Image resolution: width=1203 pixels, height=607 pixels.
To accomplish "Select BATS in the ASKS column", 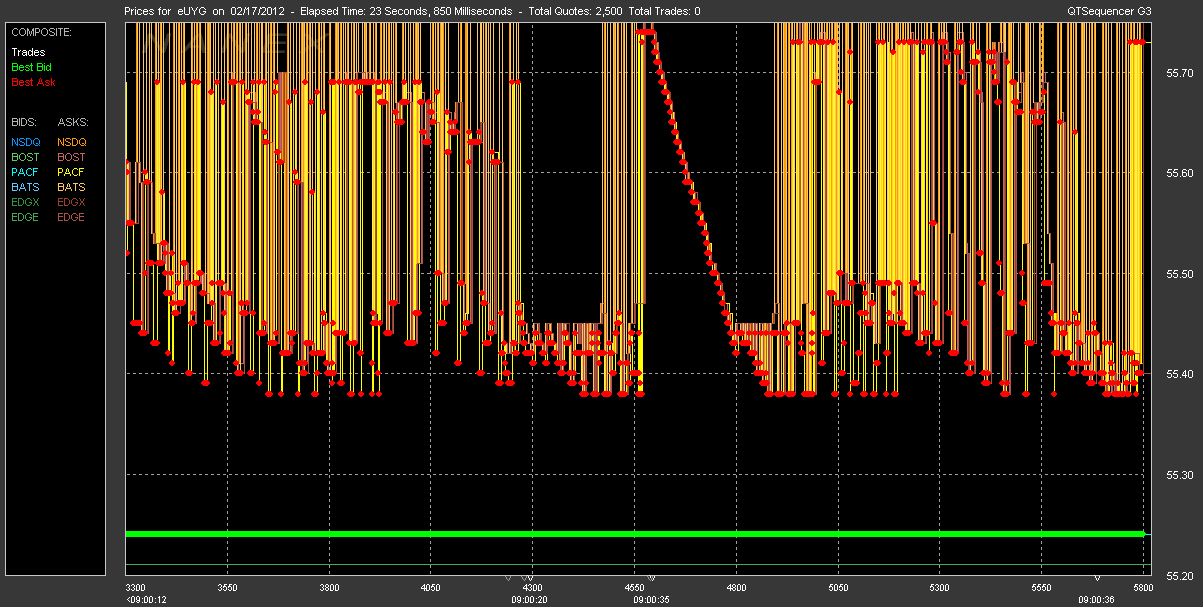I will 71,187.
